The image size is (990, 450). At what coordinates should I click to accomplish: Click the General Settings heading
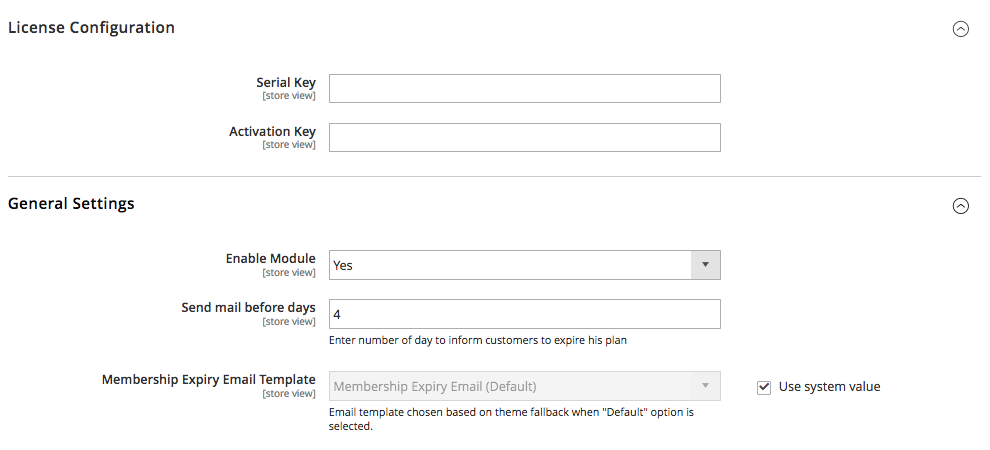tap(71, 204)
